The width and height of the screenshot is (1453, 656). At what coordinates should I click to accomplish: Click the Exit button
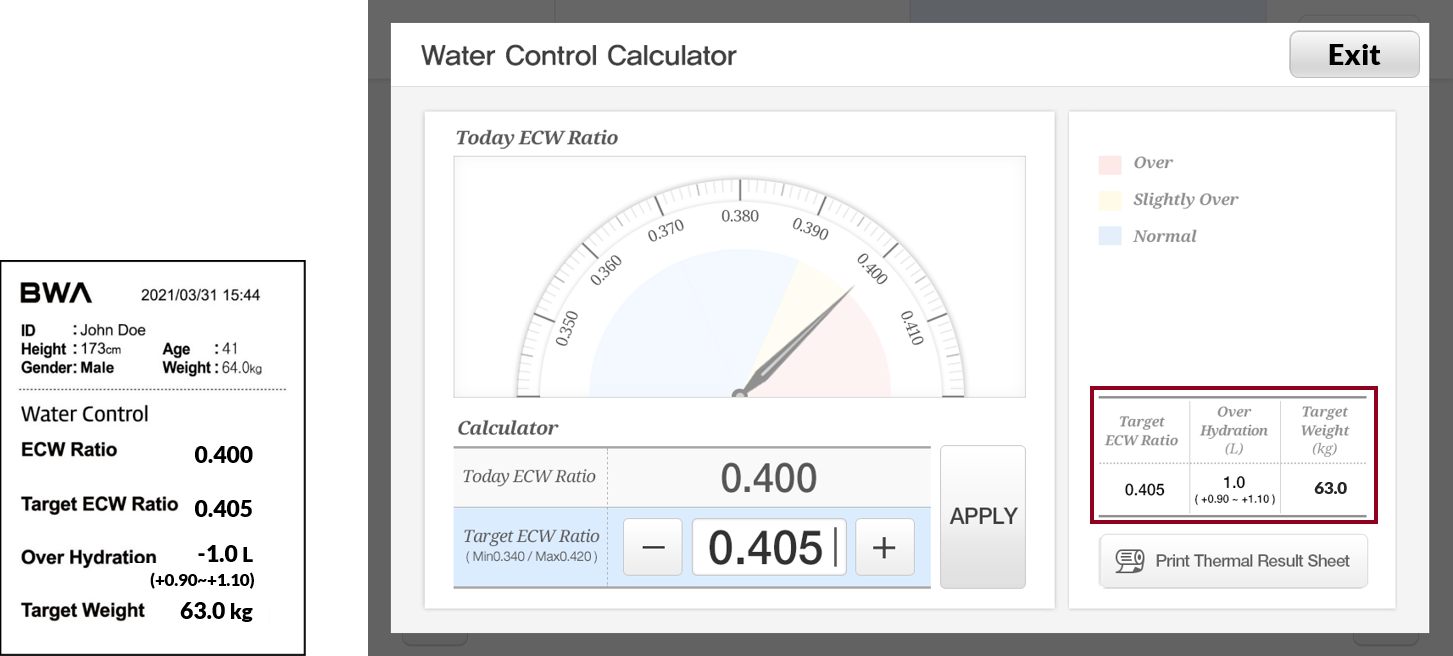point(1354,55)
